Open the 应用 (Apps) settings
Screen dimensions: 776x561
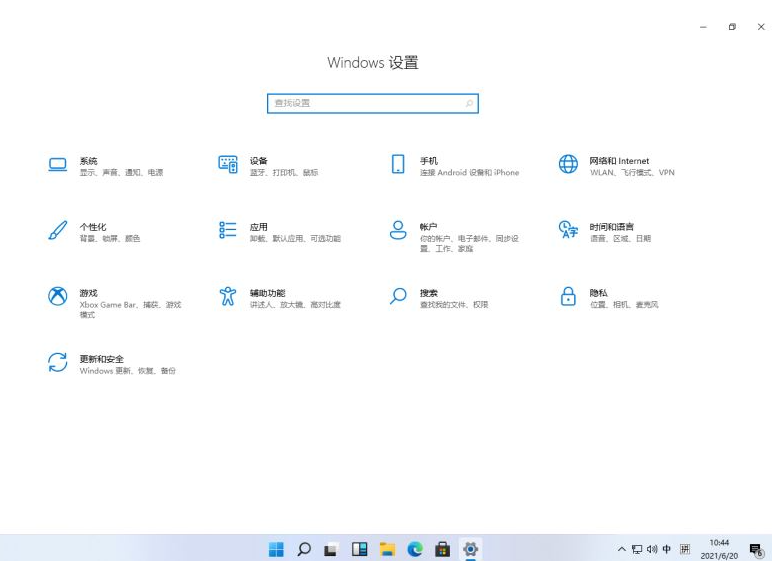(x=258, y=227)
